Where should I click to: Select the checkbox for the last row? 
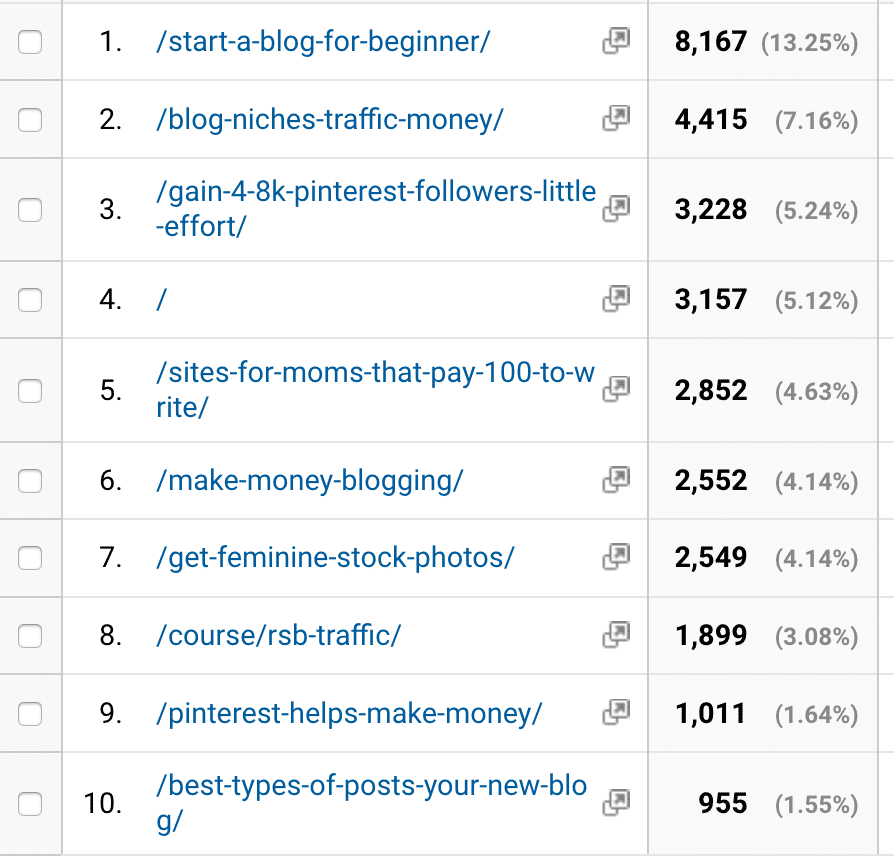(31, 803)
